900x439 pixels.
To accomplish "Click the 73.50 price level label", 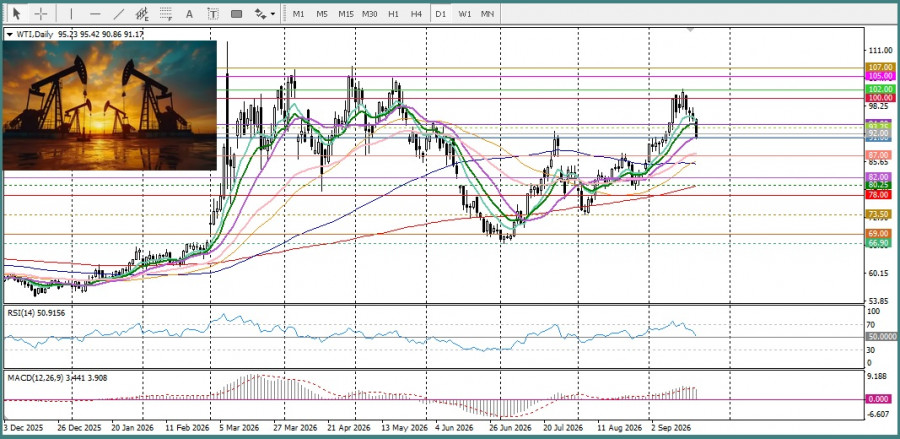I will (x=880, y=214).
